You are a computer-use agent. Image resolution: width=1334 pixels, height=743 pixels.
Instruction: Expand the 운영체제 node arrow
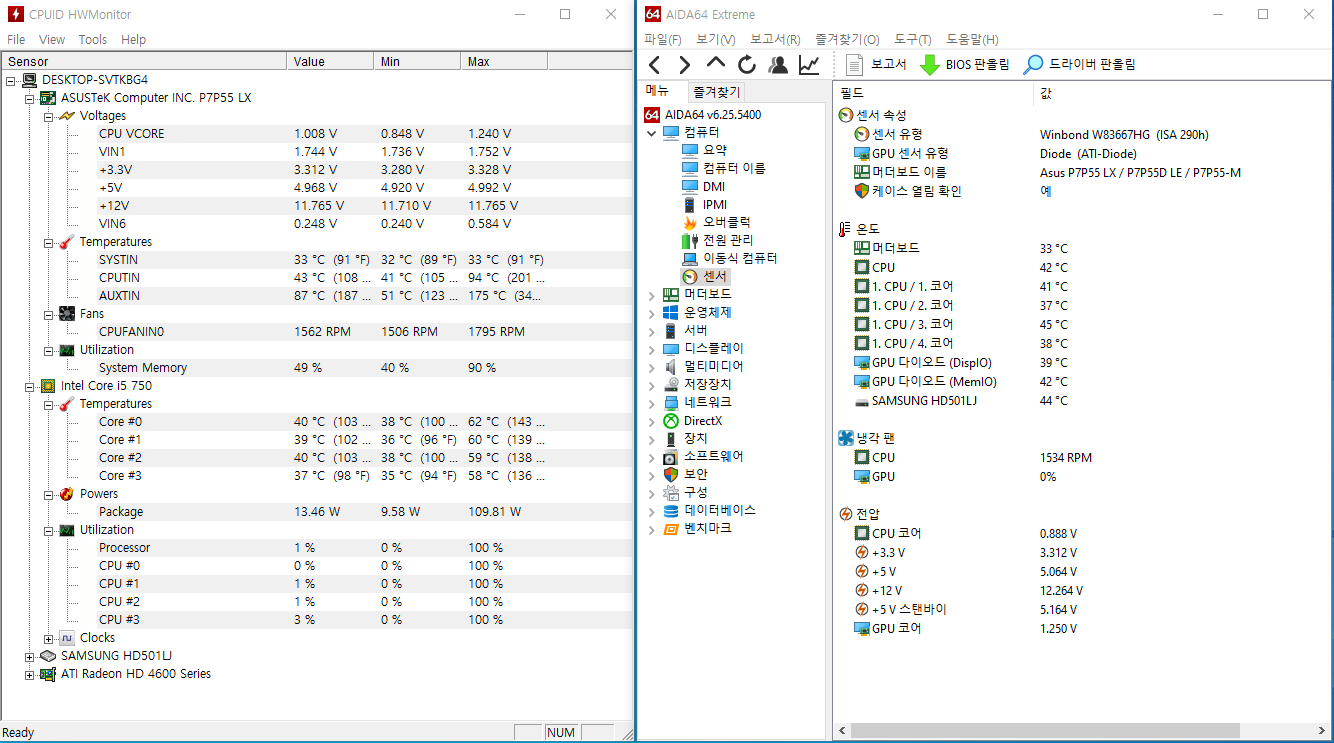pos(652,313)
